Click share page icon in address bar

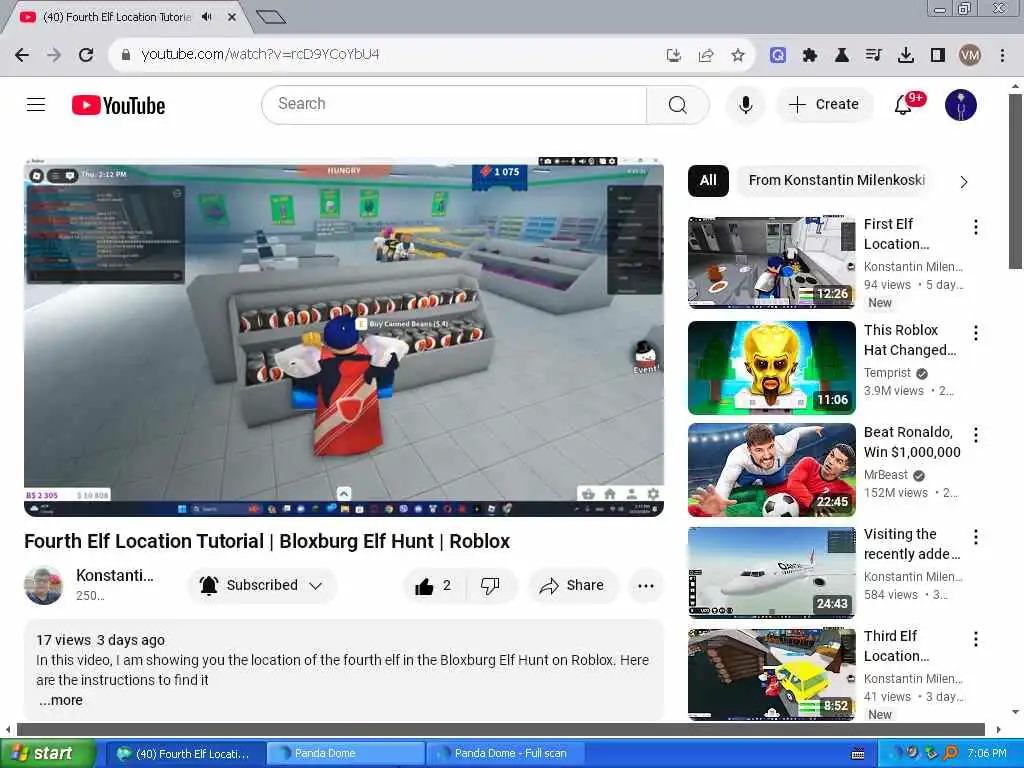706,56
